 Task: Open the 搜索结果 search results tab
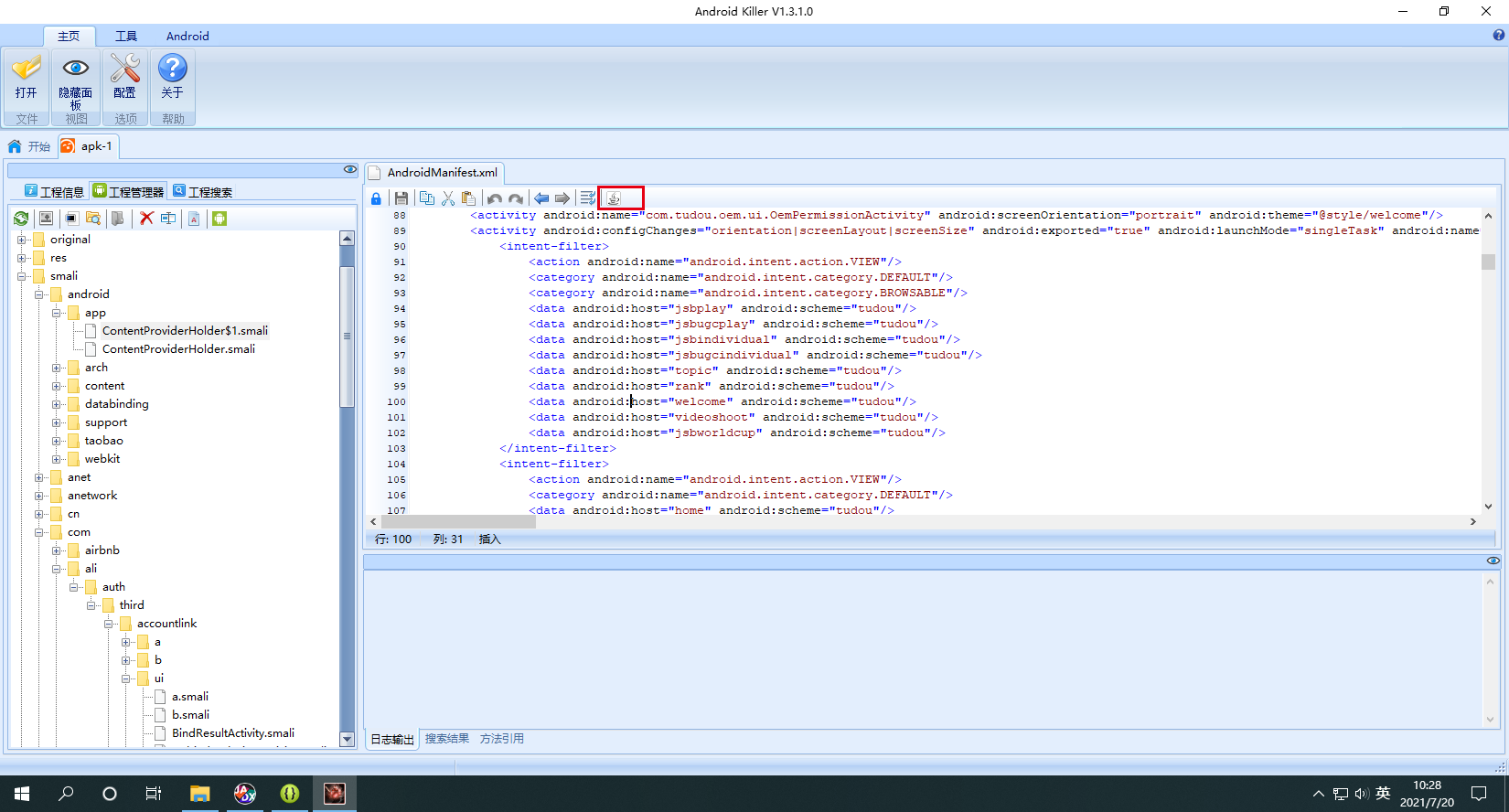[447, 739]
